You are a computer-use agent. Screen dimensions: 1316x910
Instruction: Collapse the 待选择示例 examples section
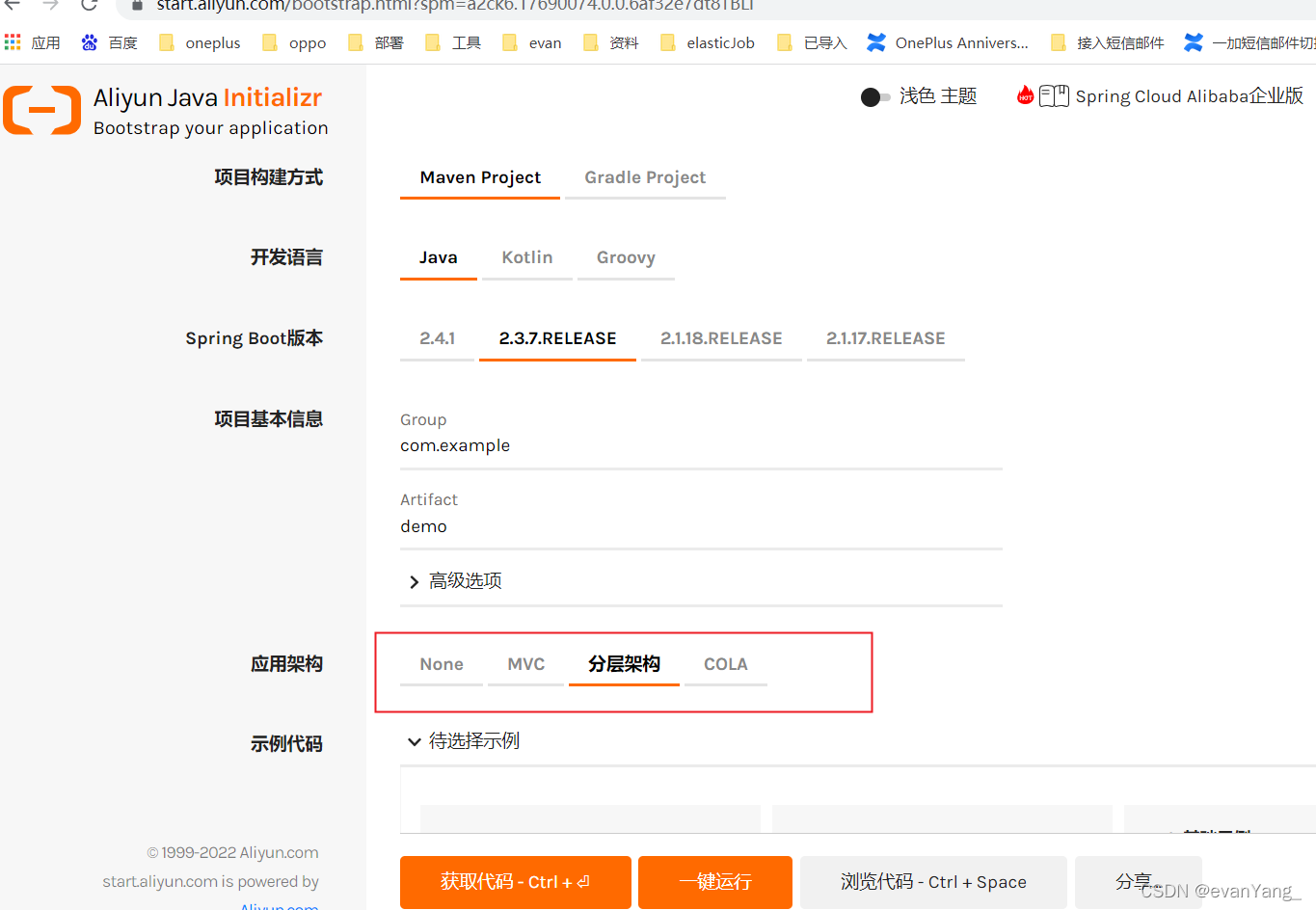click(464, 741)
